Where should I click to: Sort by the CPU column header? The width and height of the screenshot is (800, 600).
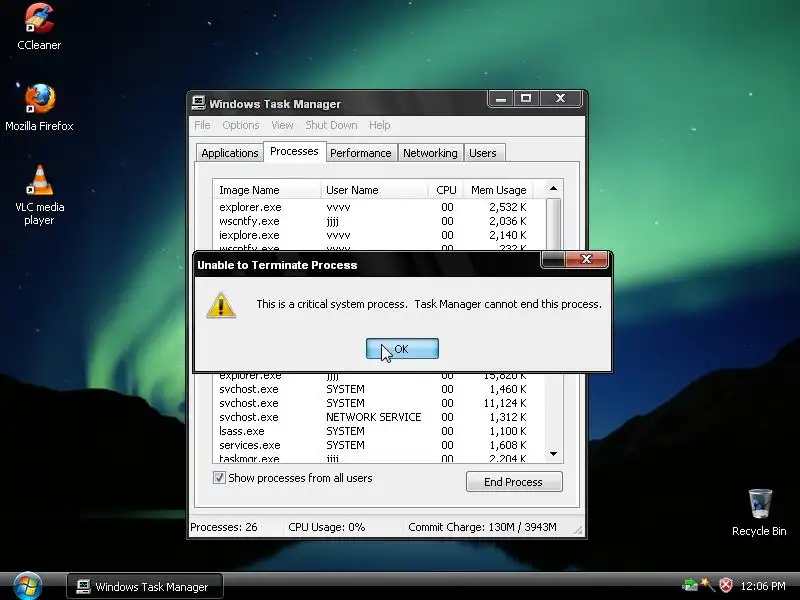pyautogui.click(x=445, y=190)
